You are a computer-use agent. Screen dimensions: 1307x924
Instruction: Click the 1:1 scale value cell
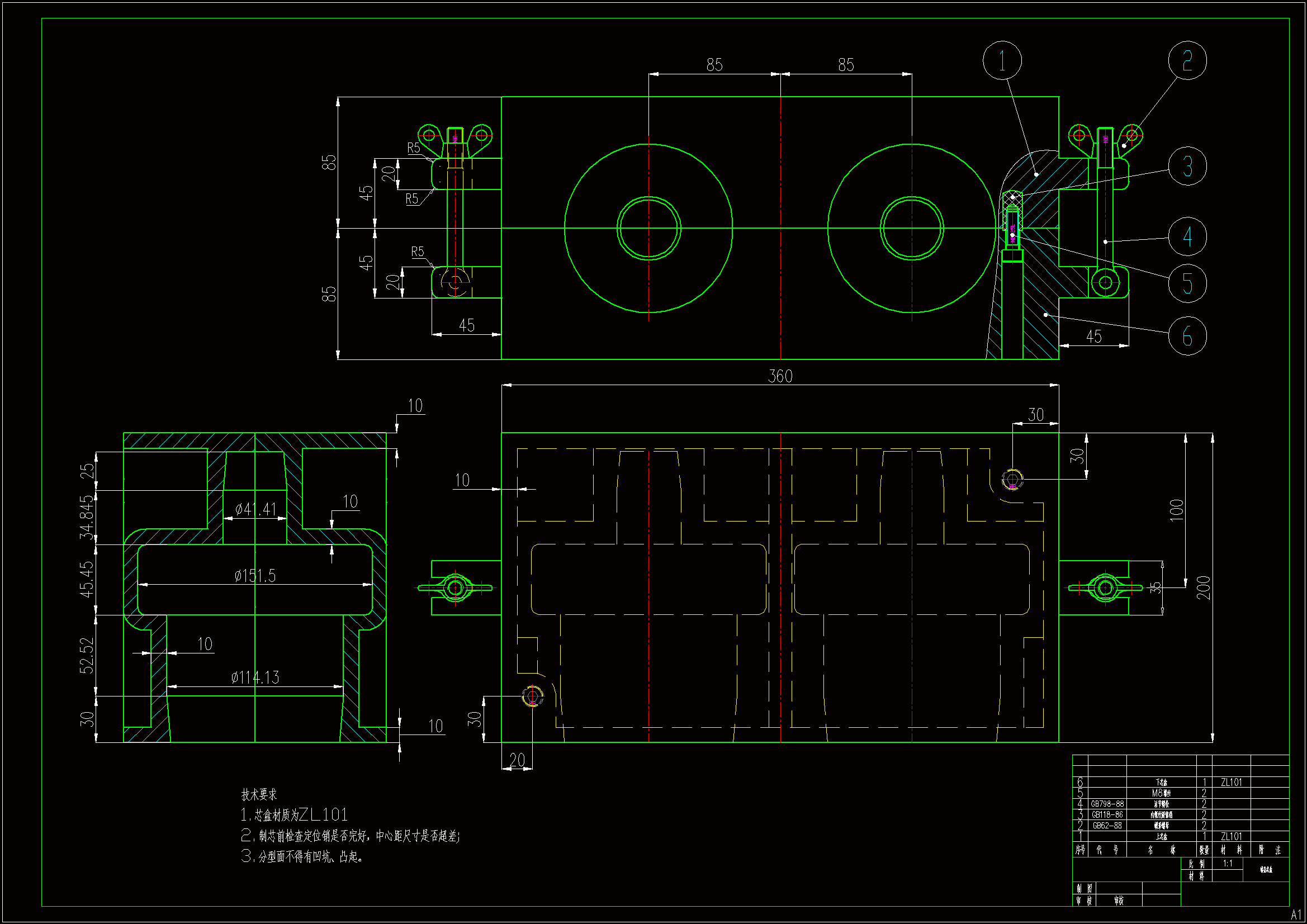click(x=1227, y=864)
